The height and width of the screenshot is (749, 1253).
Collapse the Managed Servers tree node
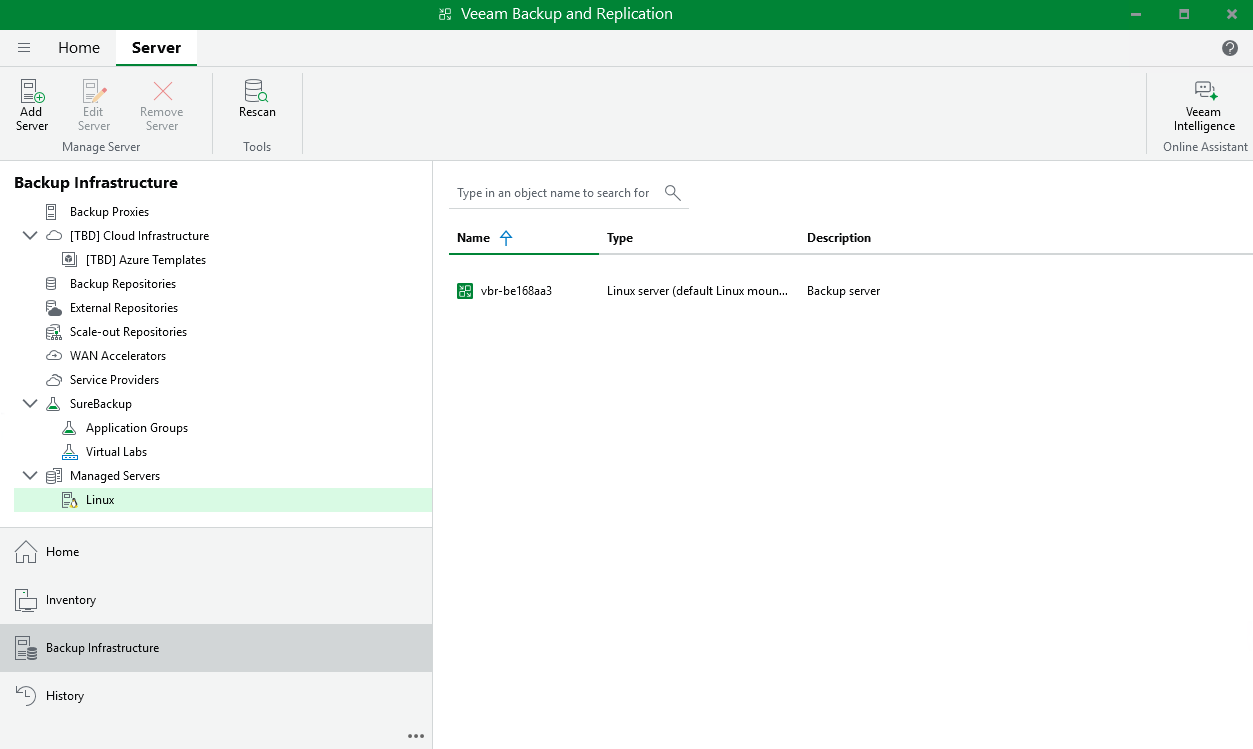pos(30,476)
